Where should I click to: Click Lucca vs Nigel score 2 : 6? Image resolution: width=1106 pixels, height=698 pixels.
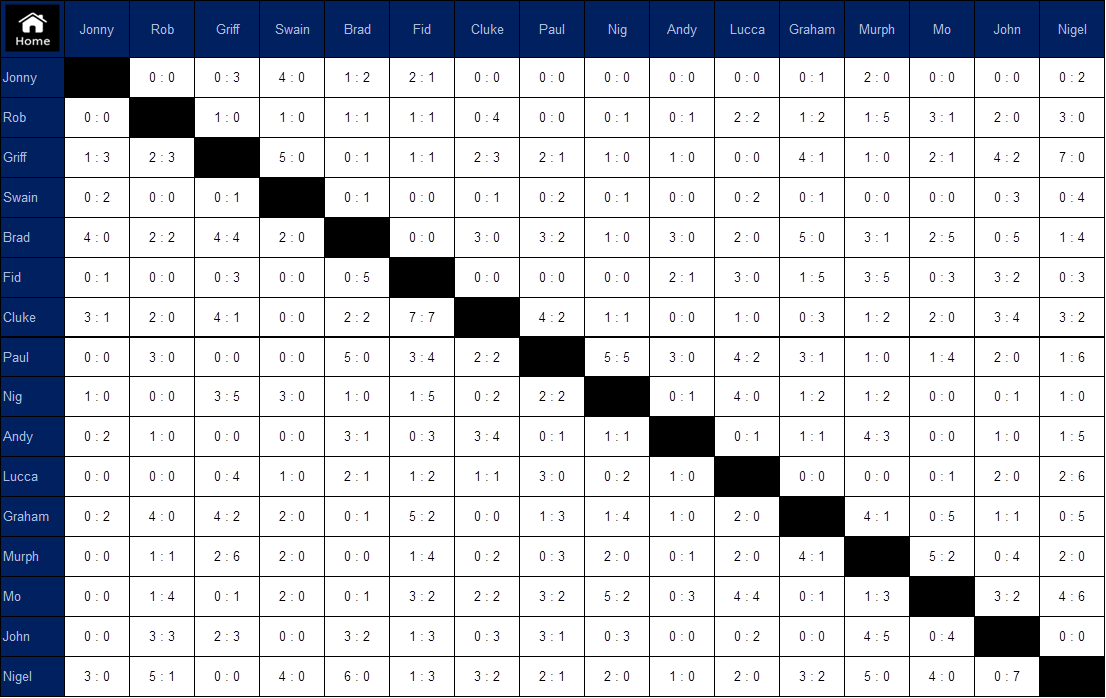pos(1072,477)
